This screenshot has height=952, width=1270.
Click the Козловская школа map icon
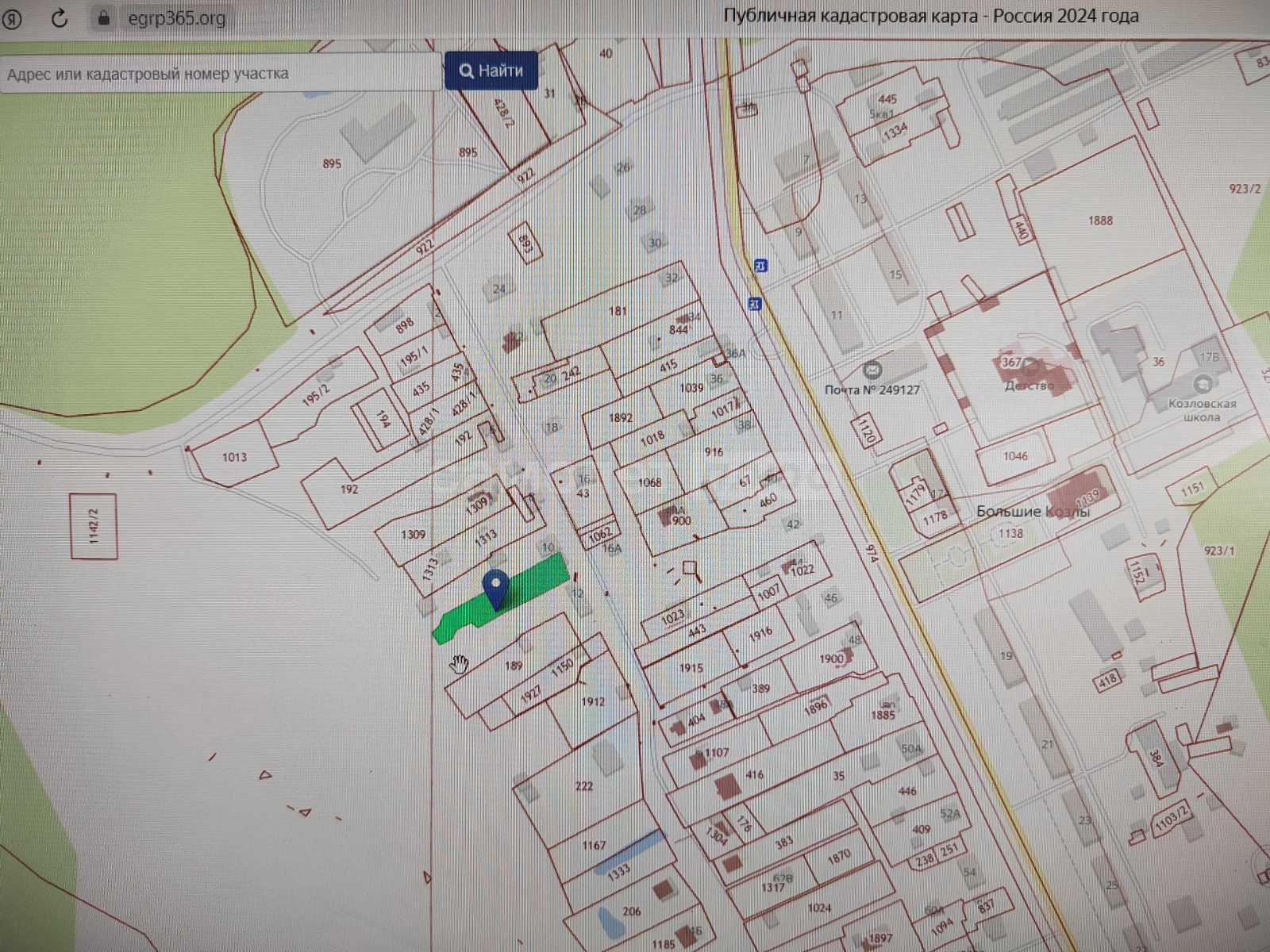[x=1203, y=386]
